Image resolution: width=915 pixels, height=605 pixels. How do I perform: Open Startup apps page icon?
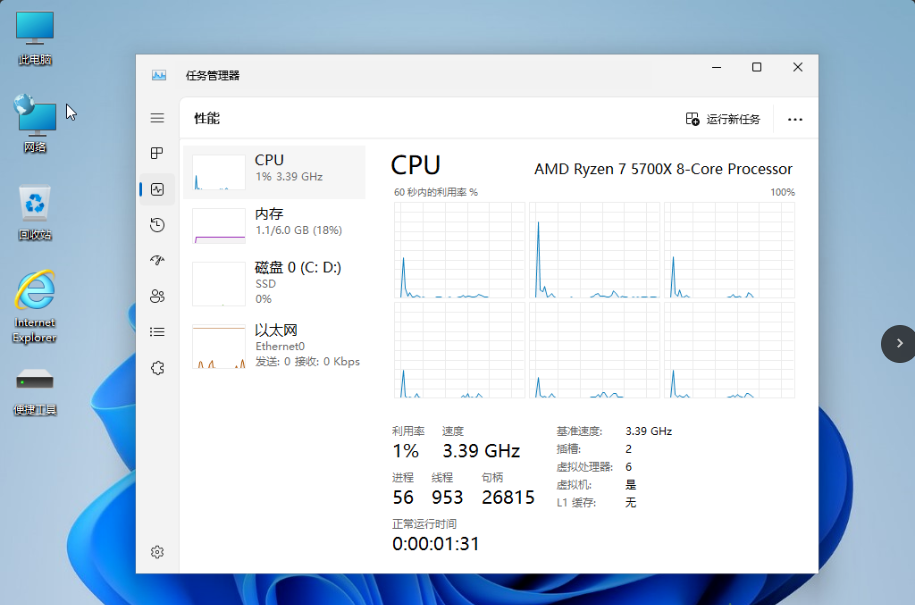pos(157,260)
